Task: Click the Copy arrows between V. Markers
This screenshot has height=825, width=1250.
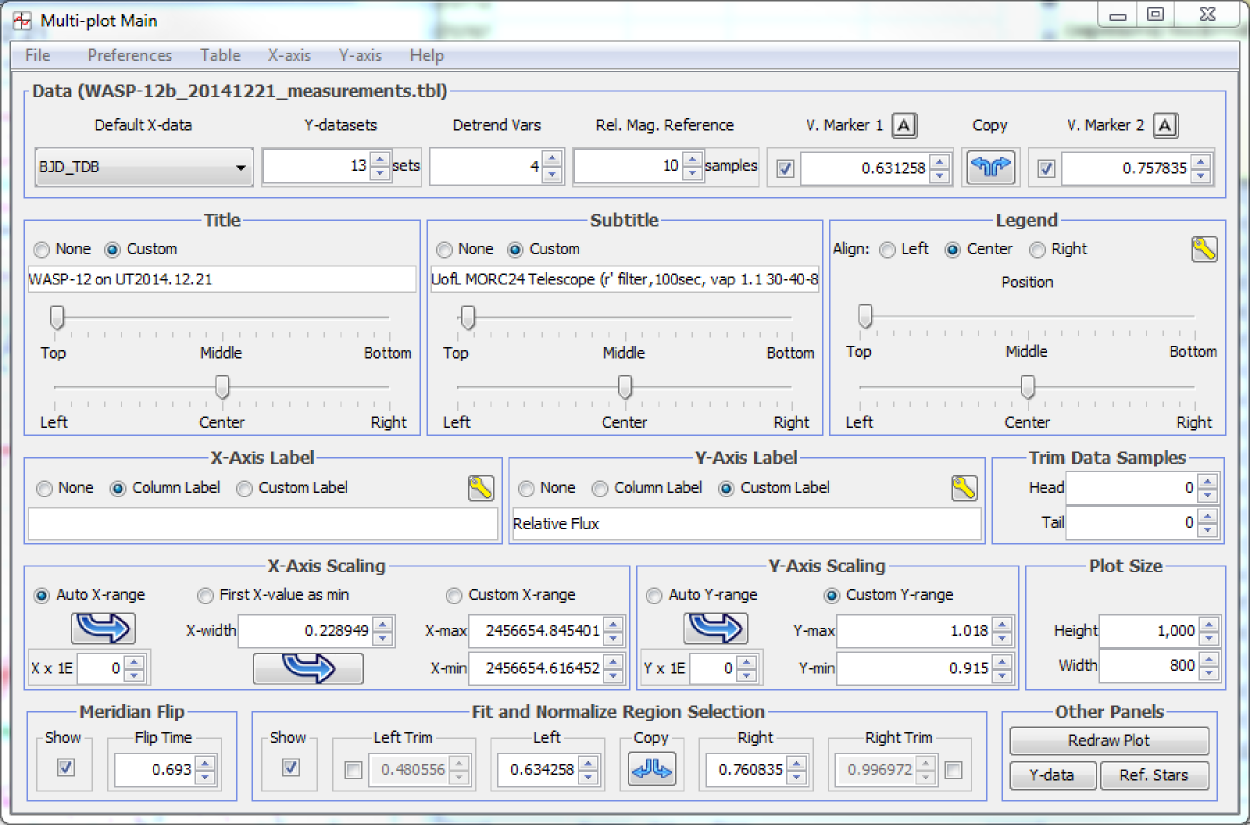Action: coord(990,168)
